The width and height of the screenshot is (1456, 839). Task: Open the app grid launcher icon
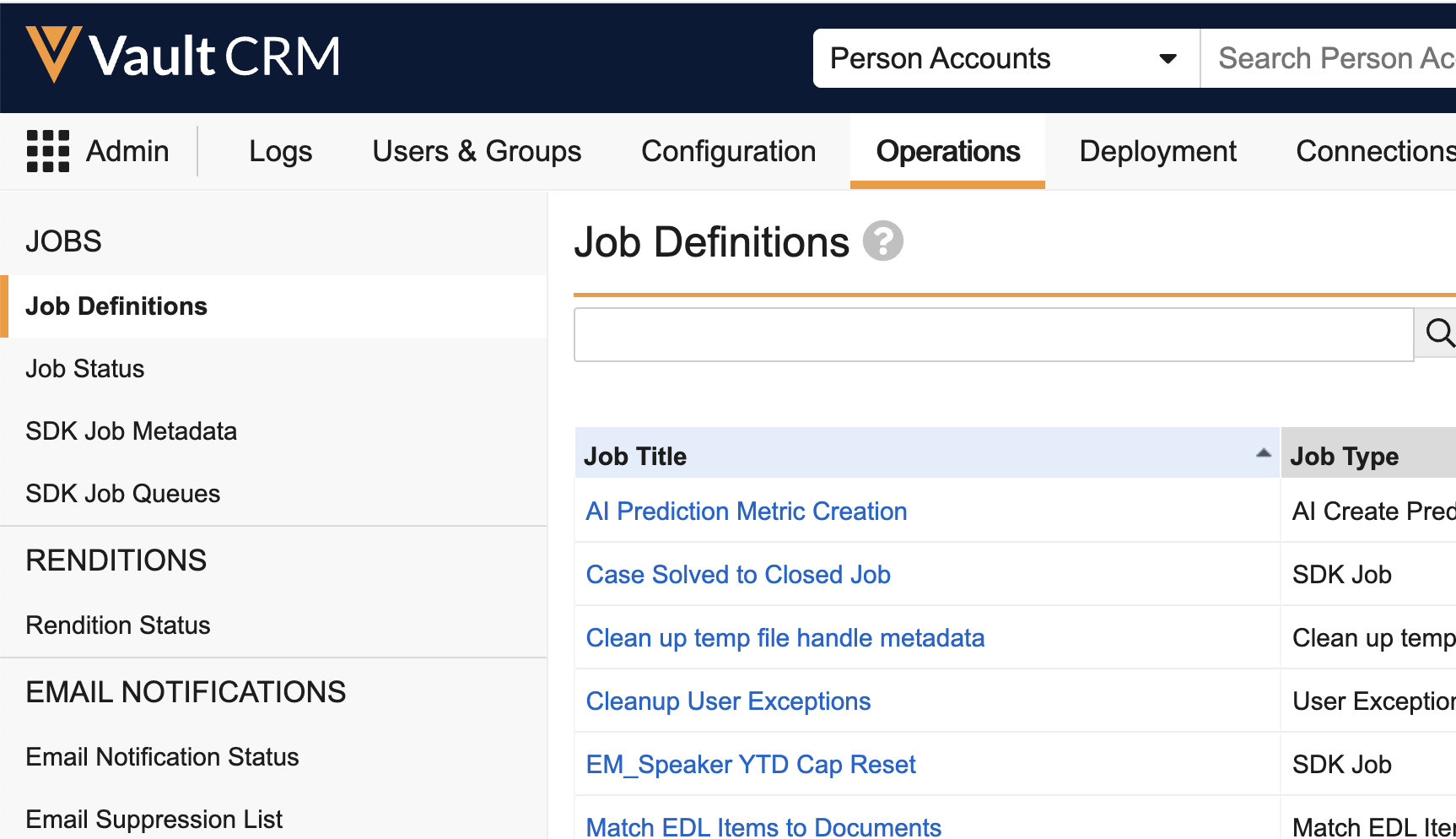pos(48,151)
